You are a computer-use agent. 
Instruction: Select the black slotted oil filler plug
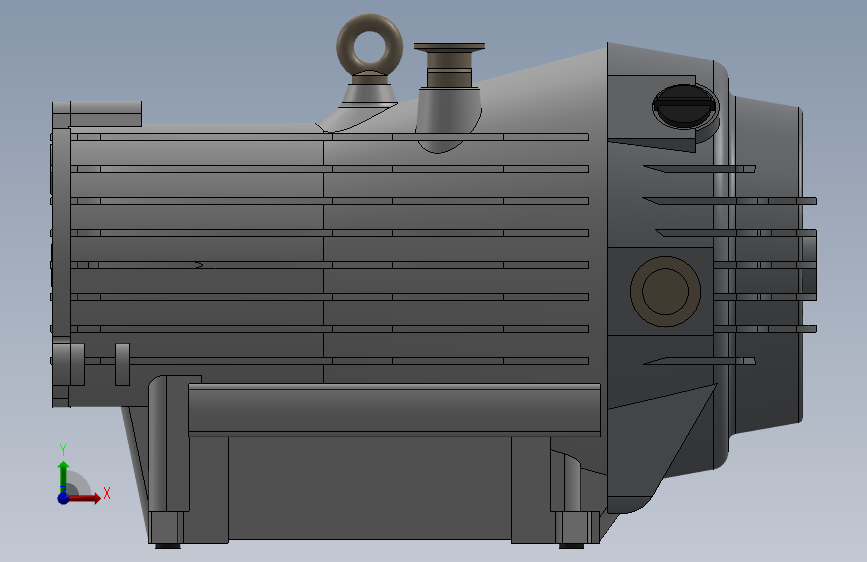(685, 106)
